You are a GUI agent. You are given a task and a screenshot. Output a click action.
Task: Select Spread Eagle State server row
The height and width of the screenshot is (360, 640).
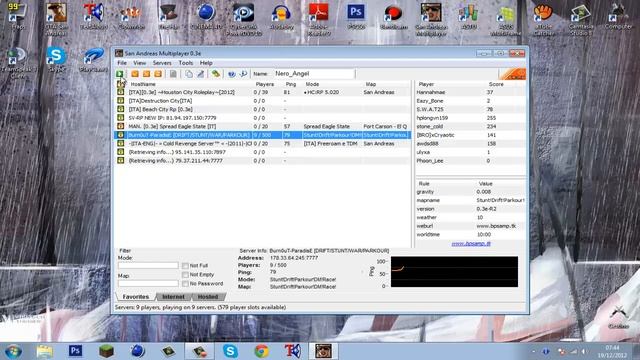click(263, 127)
